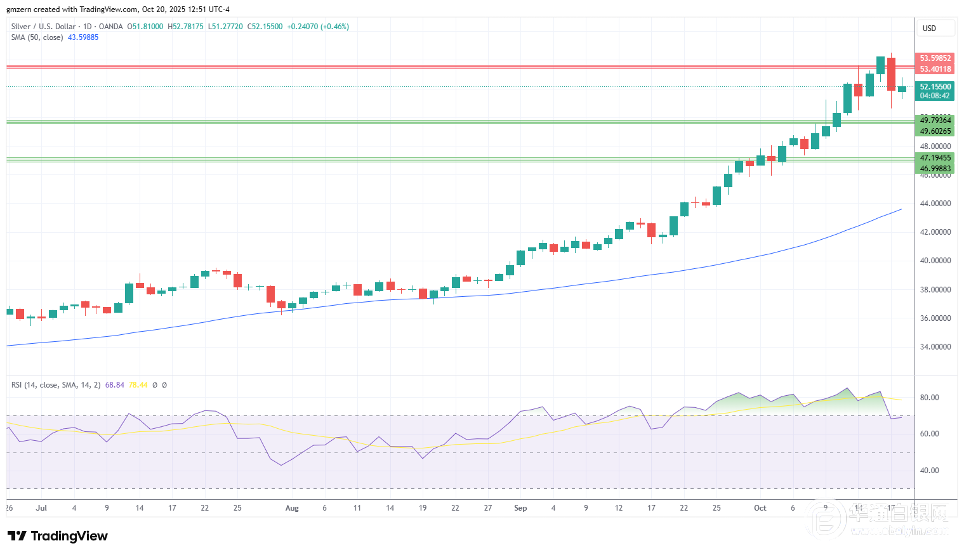Click the USD currency label on price axis
Screen dimensions: 964x556
click(x=928, y=27)
